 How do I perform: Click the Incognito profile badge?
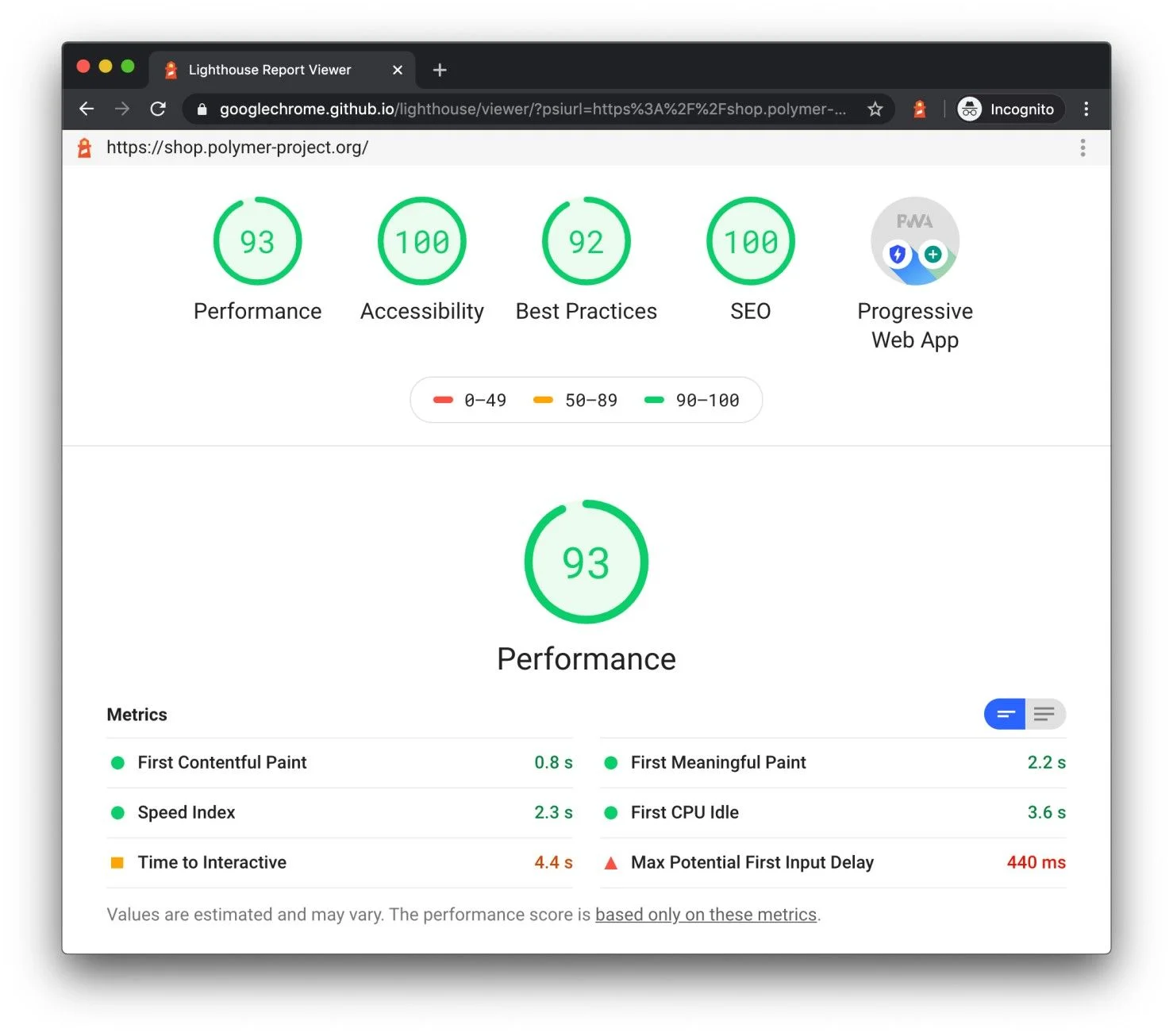[1009, 109]
